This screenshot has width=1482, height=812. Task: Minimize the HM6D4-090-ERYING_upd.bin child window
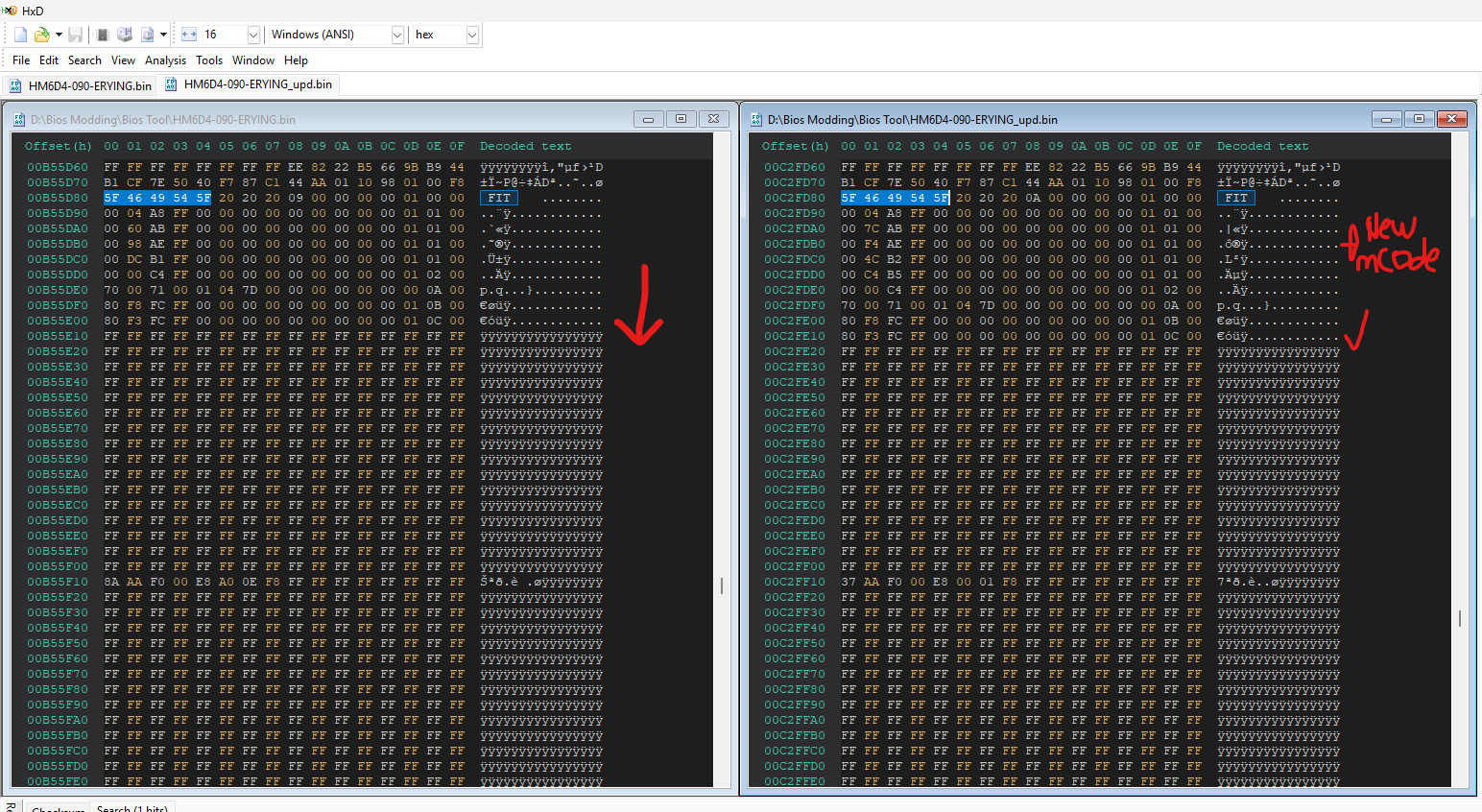pyautogui.click(x=1386, y=119)
